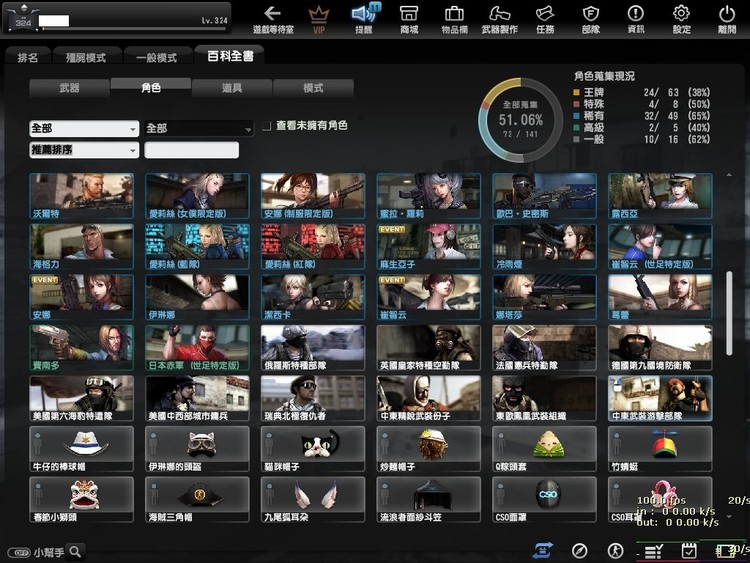750x563 pixels.
Task: Open the VIP crown icon
Action: [319, 19]
